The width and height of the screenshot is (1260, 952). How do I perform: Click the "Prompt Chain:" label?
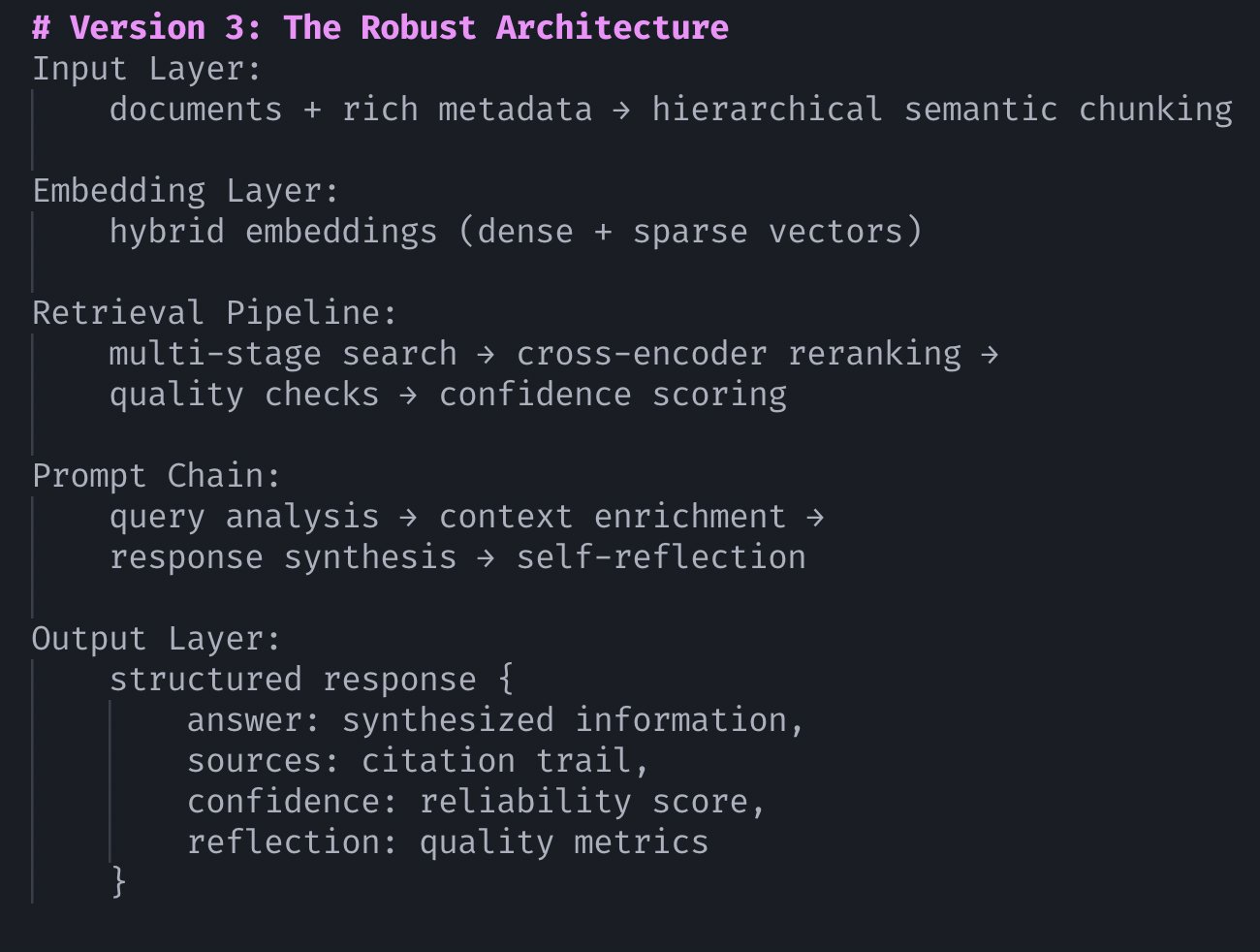[156, 476]
